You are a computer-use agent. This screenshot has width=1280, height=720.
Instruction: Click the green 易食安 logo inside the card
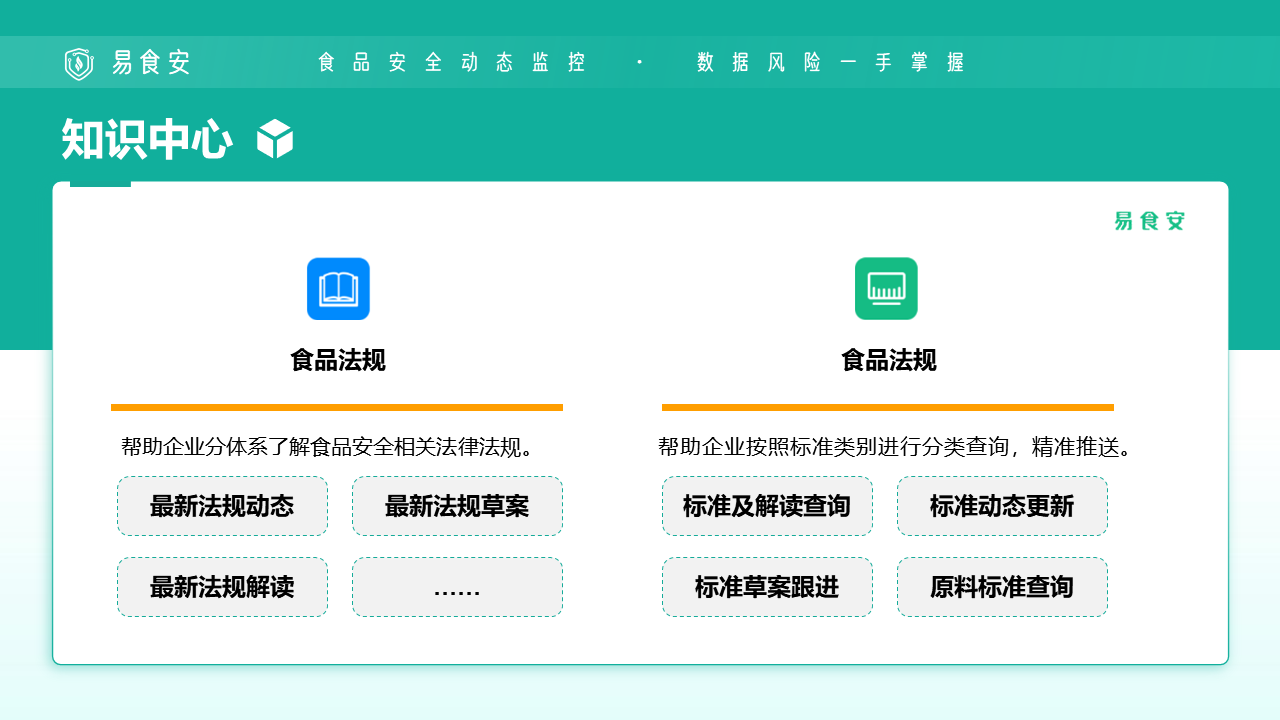click(1149, 221)
